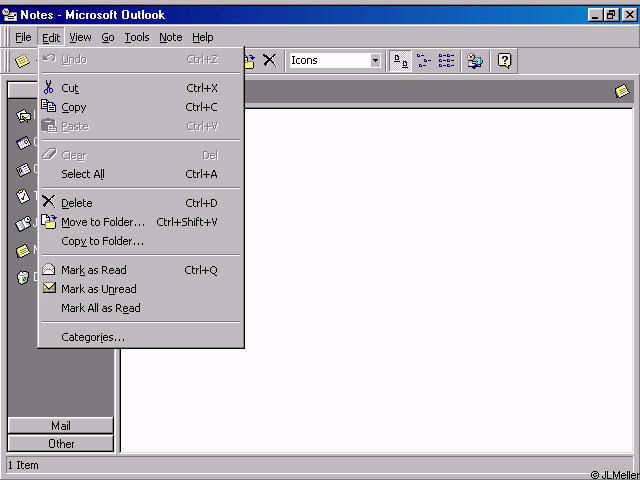640x480 pixels.
Task: Switch to Large Icons view button
Action: 400,61
